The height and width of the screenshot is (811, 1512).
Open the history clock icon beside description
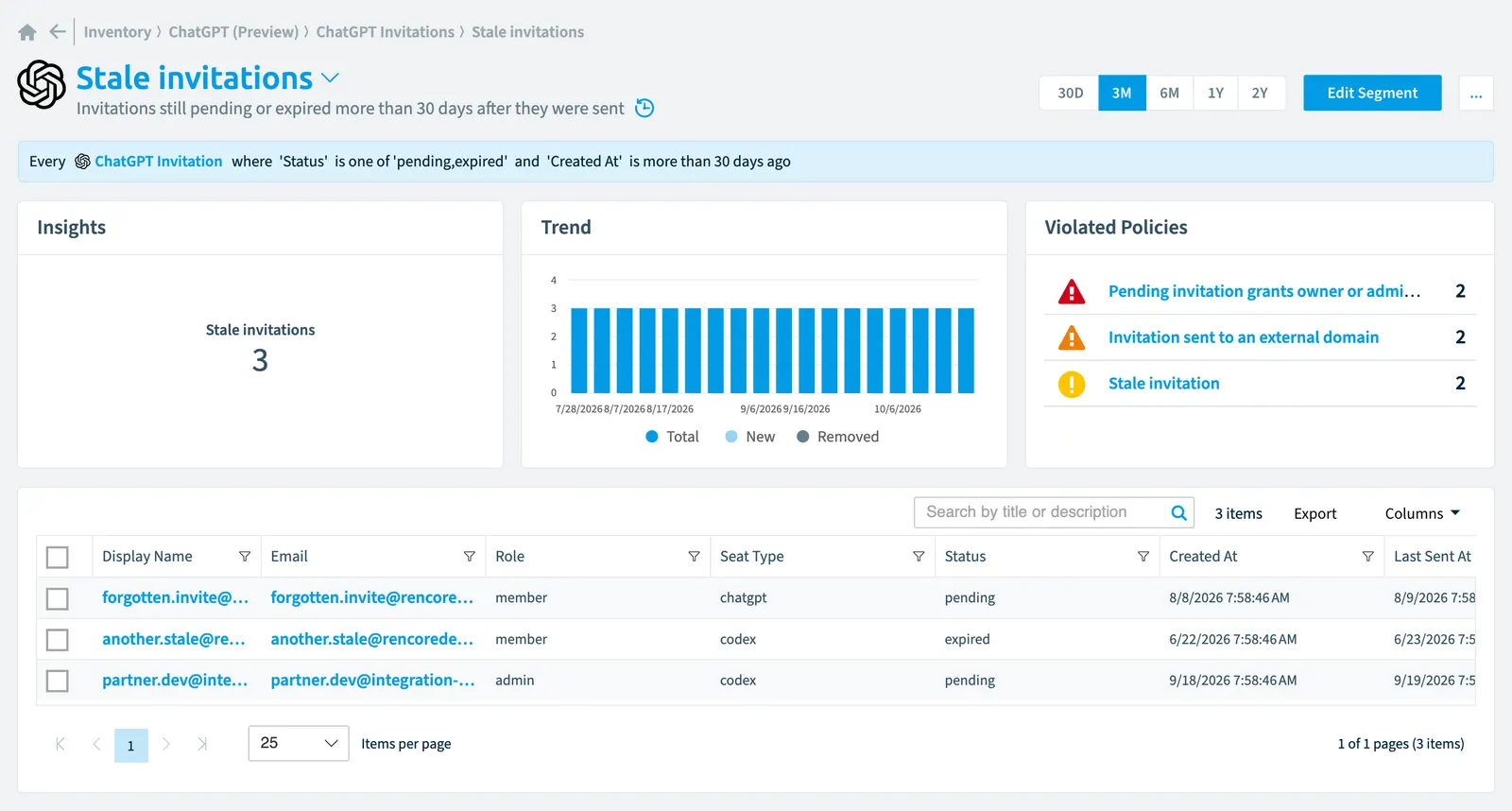(644, 108)
